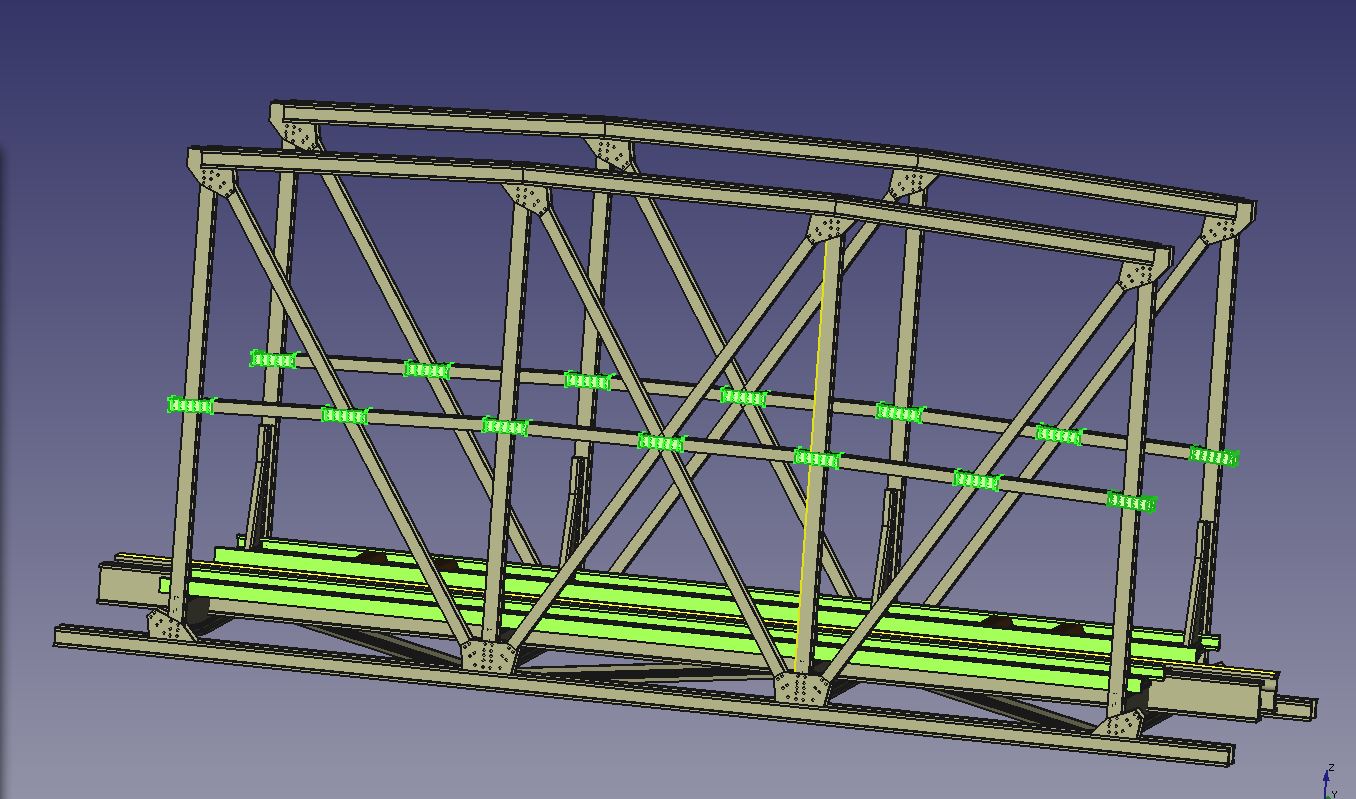Select front truss bottom-left corner gusset plate
Viewport: 1356px width, 799px height.
pos(171,627)
